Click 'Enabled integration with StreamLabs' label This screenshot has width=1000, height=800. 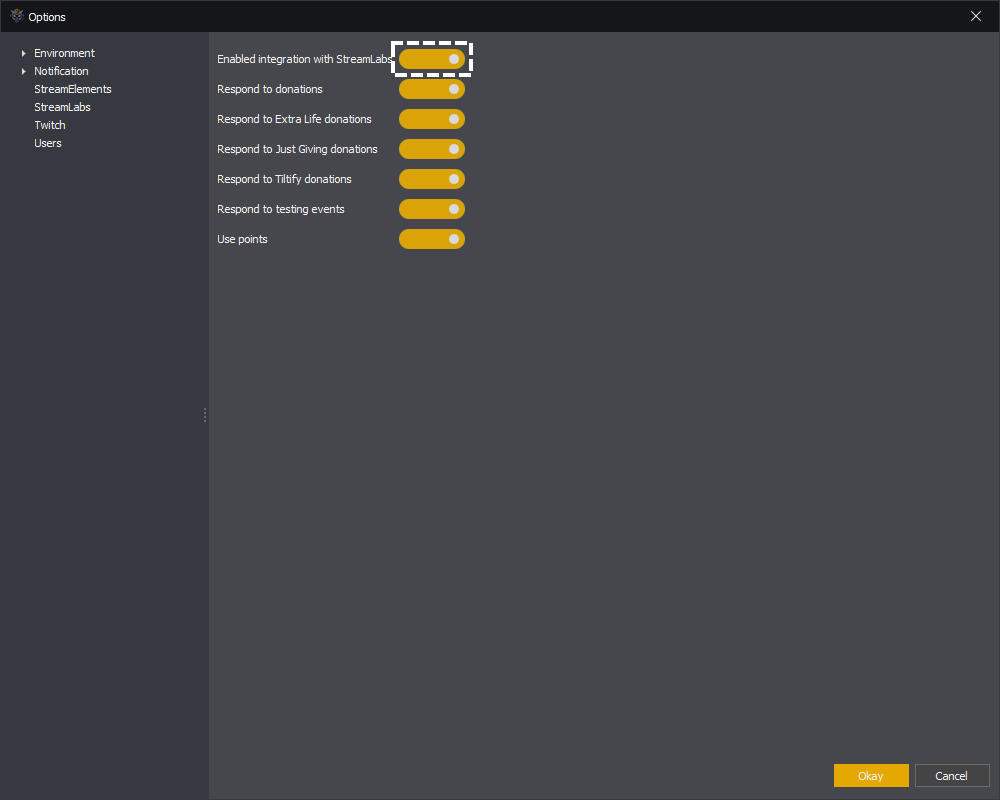coord(305,59)
